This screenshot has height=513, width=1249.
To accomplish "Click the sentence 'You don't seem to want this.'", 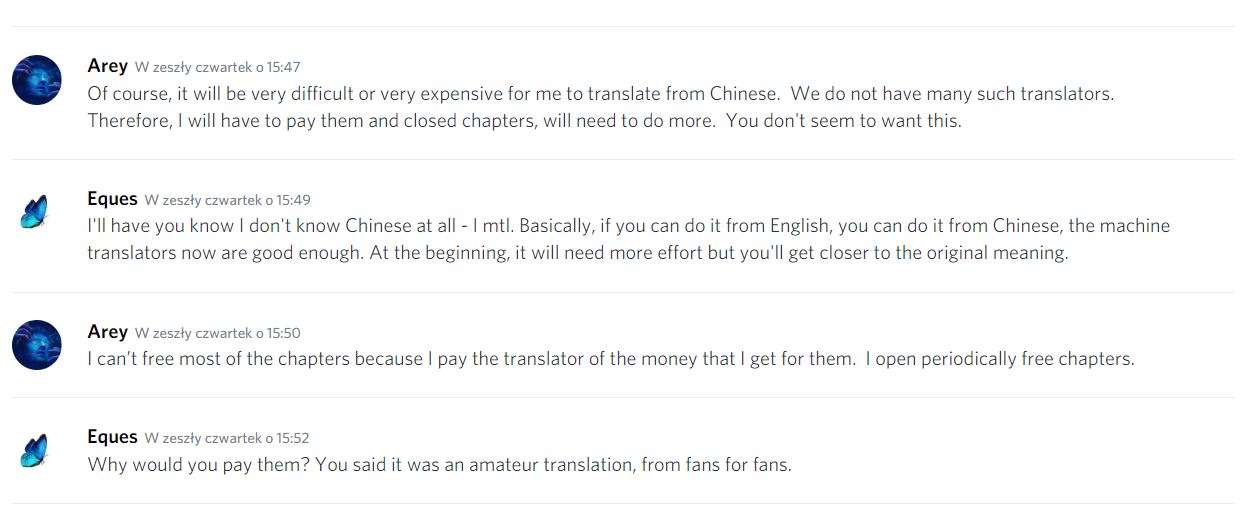I will (843, 120).
